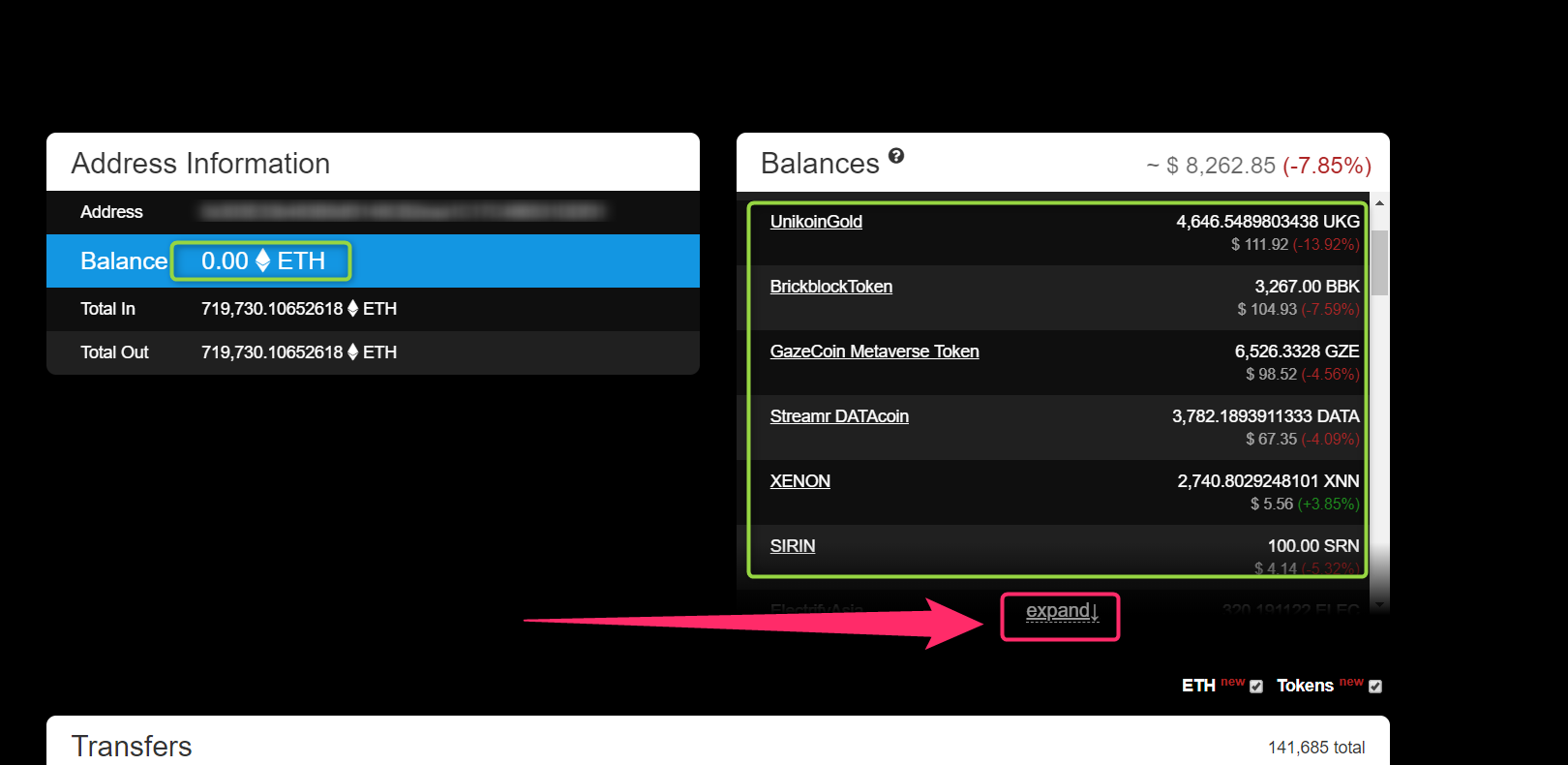
Task: Open the SIRIN token link
Action: (793, 546)
